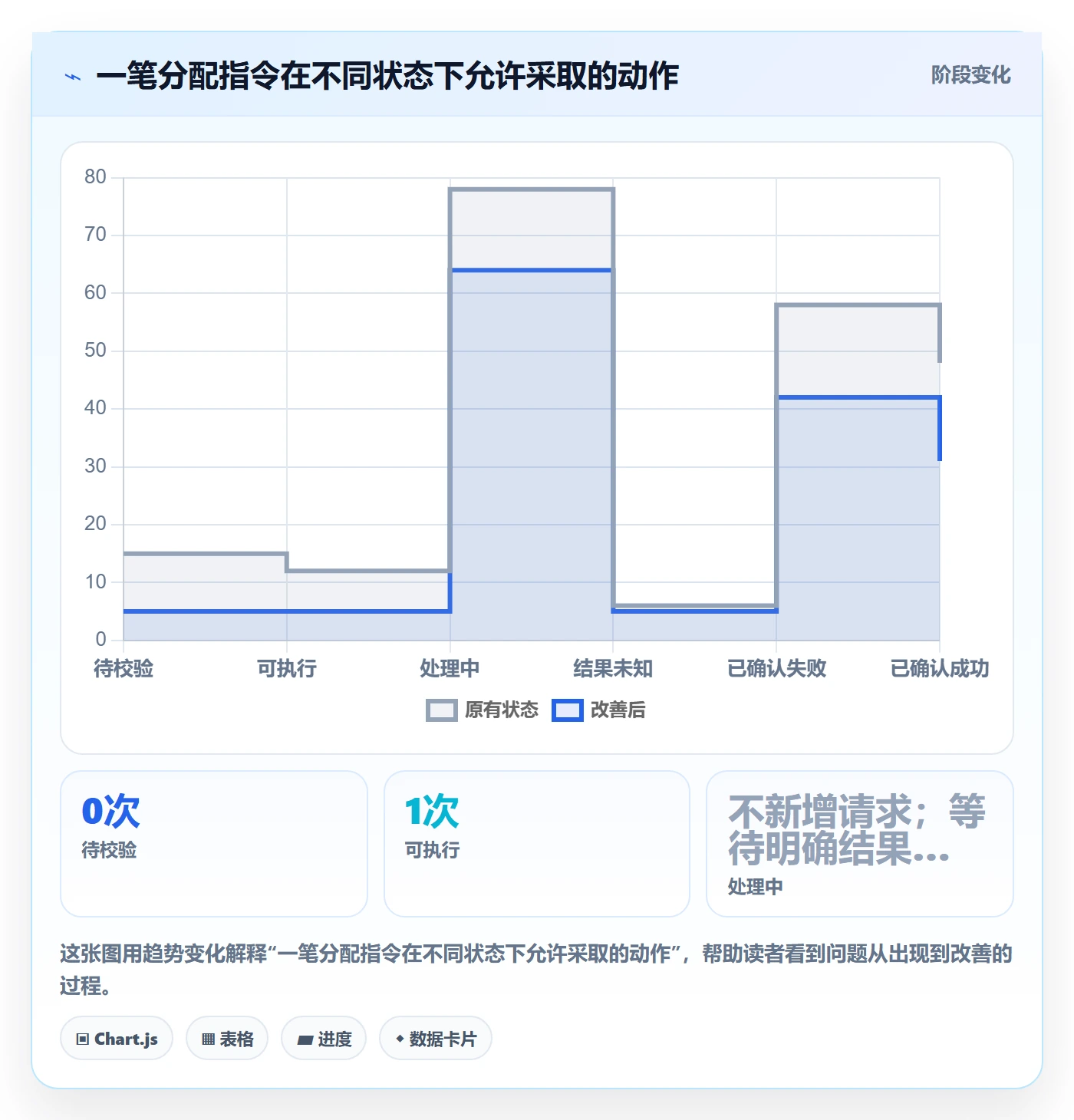Image resolution: width=1074 pixels, height=1120 pixels.
Task: Click the diamond icon in 数据卡片 chip
Action: coord(400,1039)
